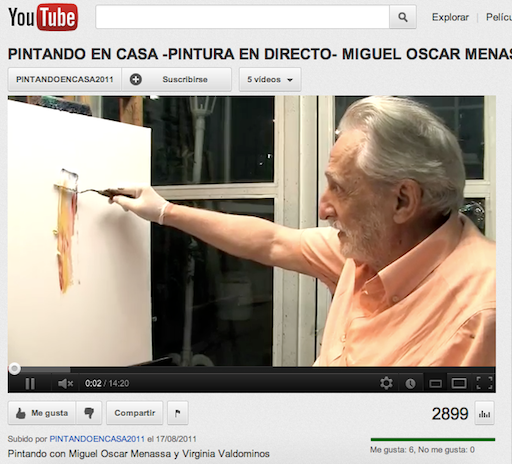This screenshot has height=464, width=512.
Task: Switch to small player size
Action: [x=435, y=384]
